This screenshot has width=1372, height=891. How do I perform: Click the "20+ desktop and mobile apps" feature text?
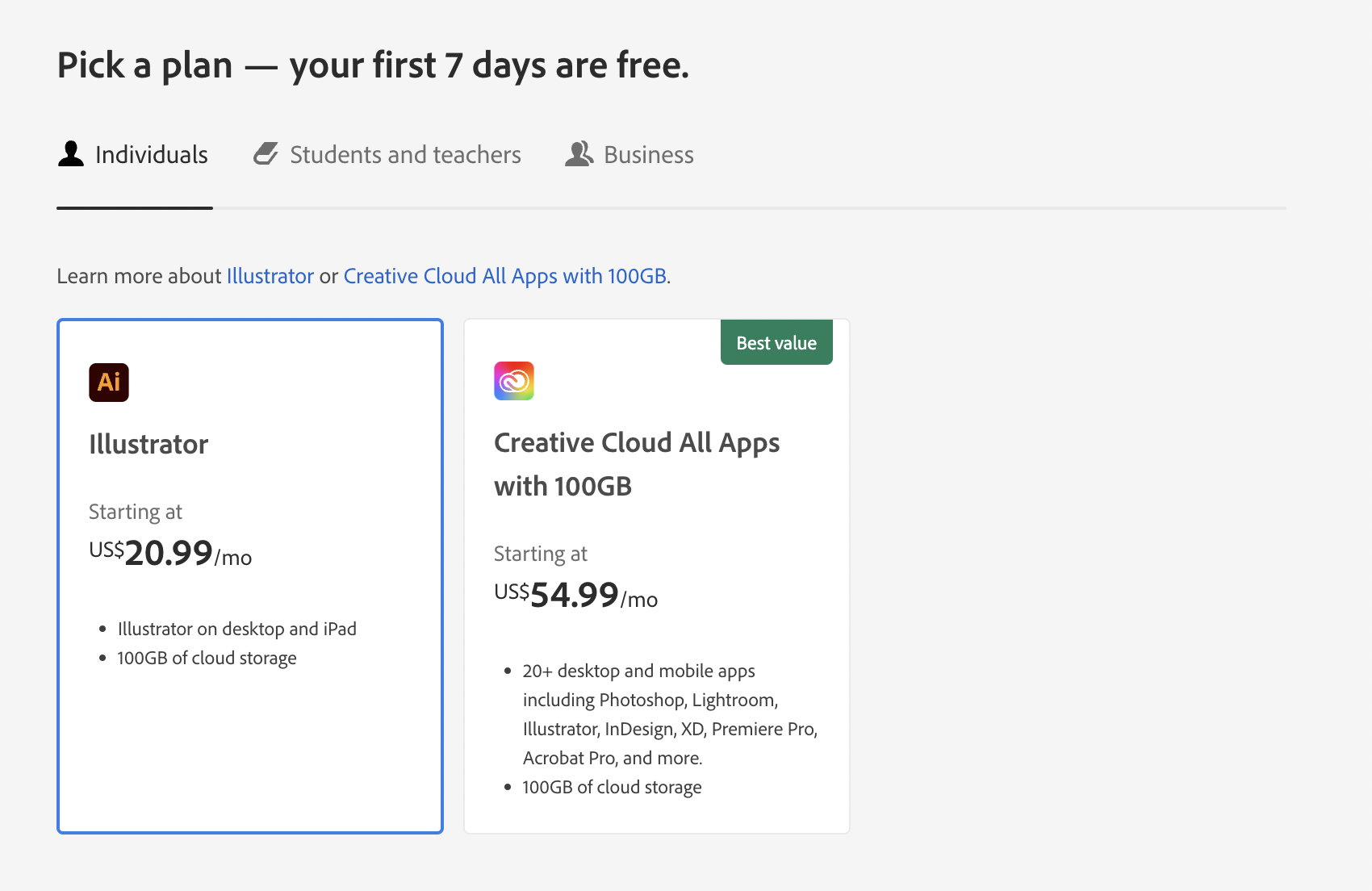[638, 671]
